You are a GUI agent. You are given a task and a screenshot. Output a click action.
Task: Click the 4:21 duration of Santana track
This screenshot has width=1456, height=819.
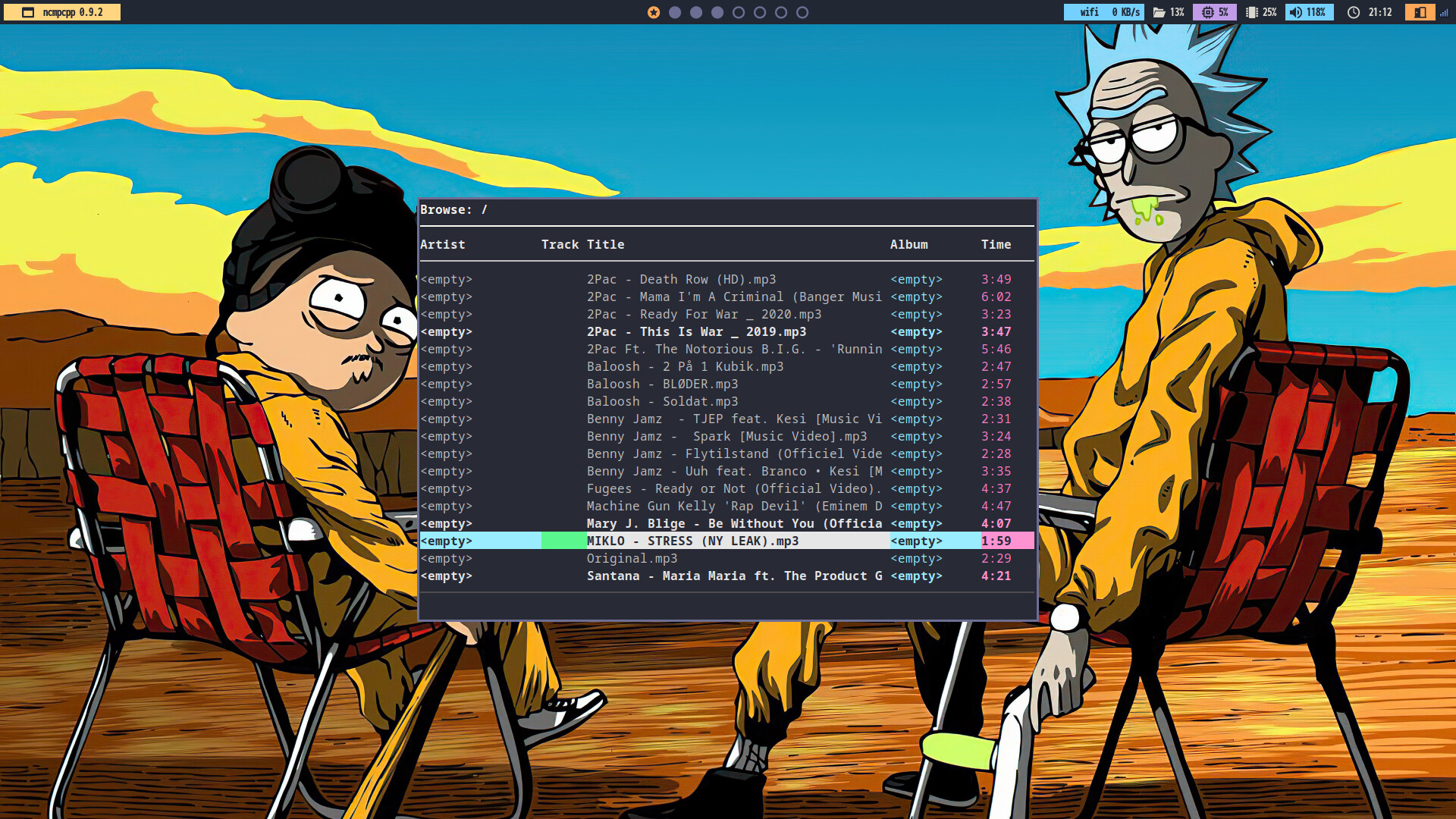(x=996, y=576)
